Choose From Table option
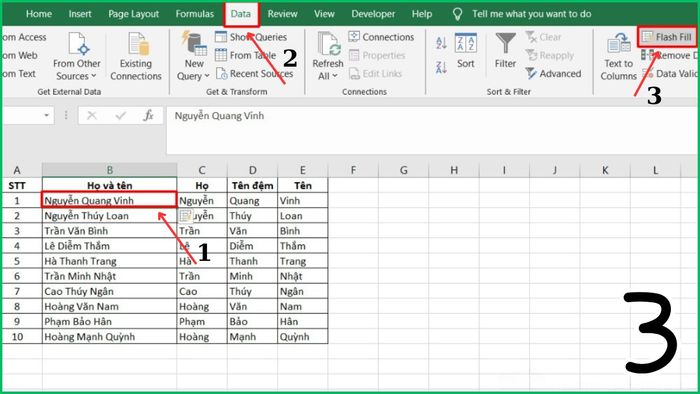 coord(246,55)
